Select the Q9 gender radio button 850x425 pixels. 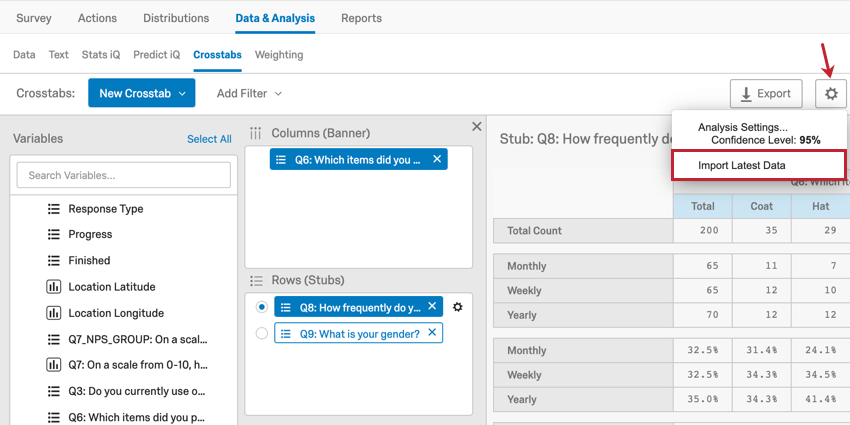click(x=262, y=333)
